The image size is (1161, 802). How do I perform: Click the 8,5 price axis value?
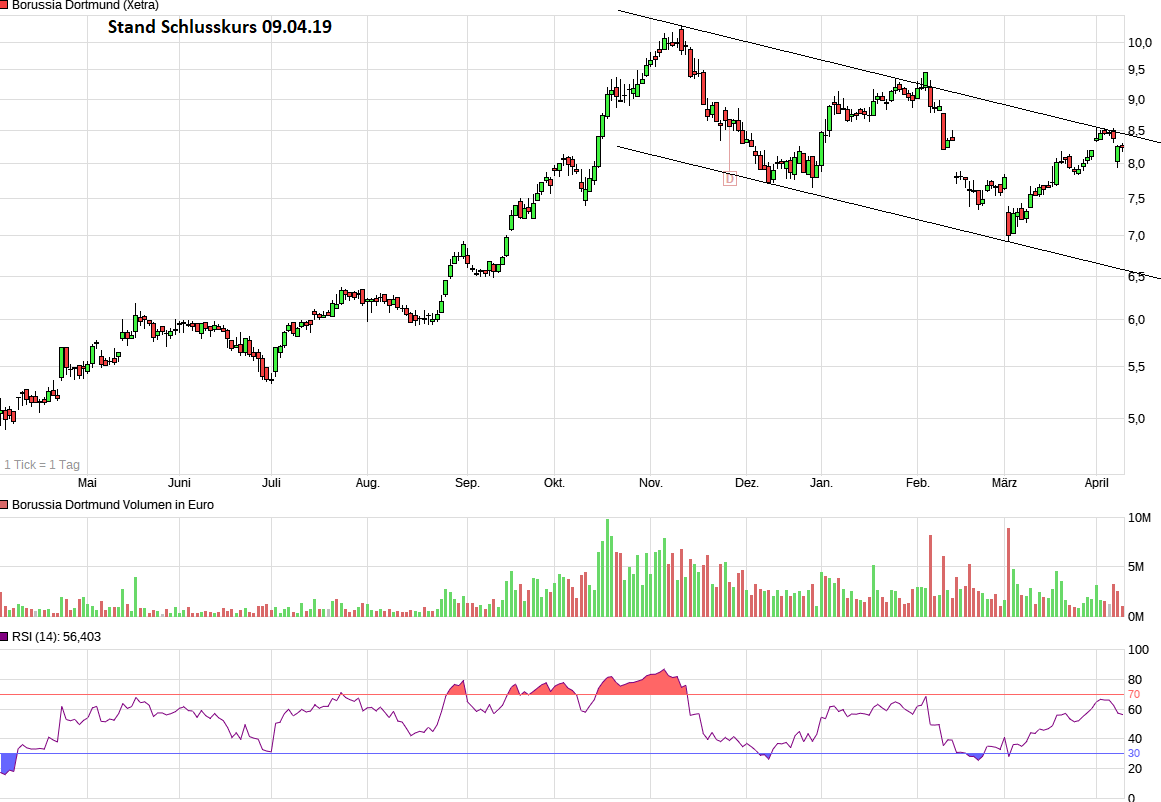[x=1137, y=131]
